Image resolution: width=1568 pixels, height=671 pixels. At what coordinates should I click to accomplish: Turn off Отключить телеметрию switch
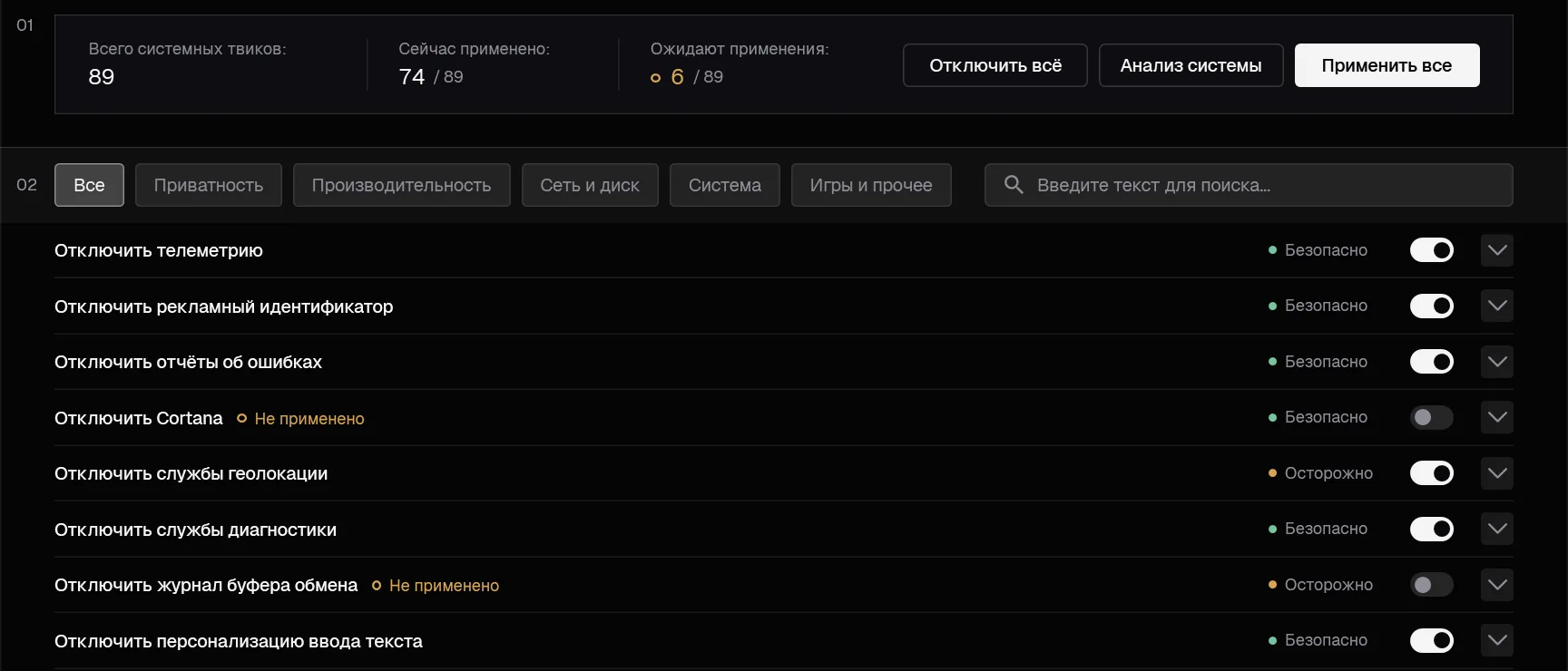click(x=1432, y=250)
